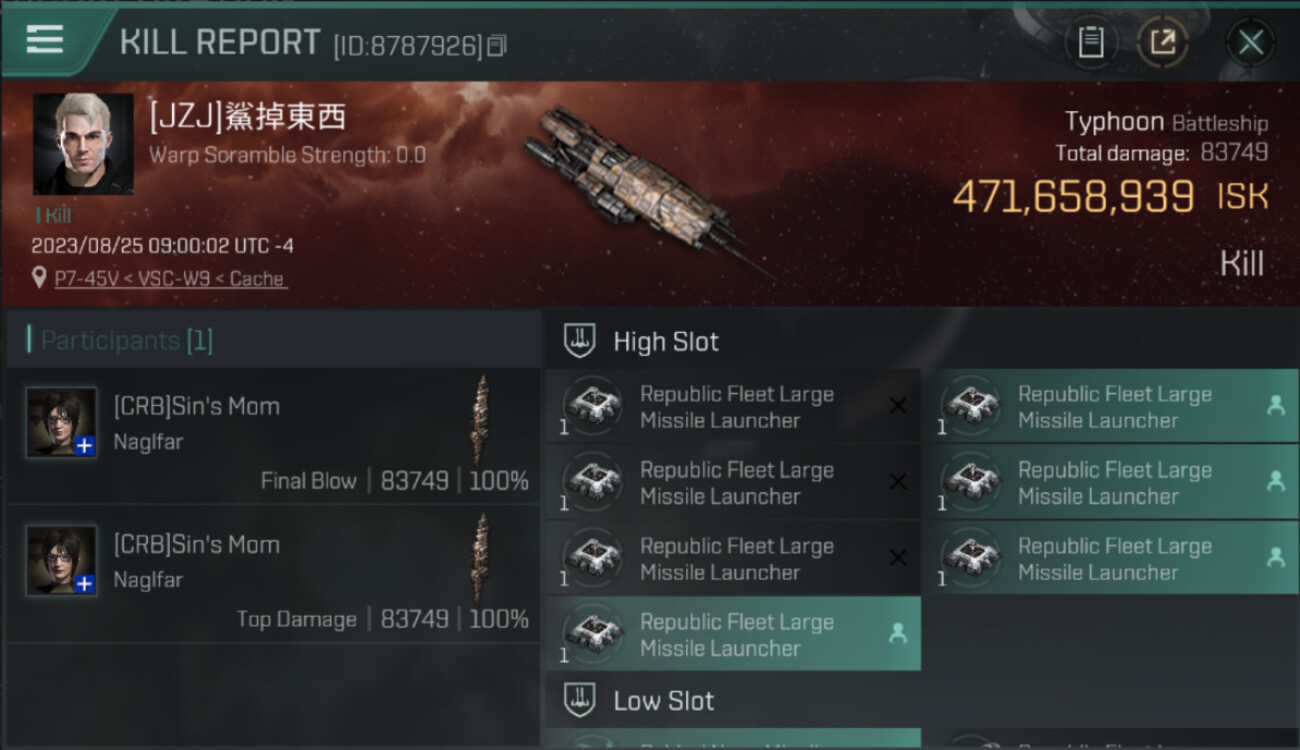Select the High Slot section header
Image resolution: width=1300 pixels, height=750 pixels.
[x=666, y=342]
